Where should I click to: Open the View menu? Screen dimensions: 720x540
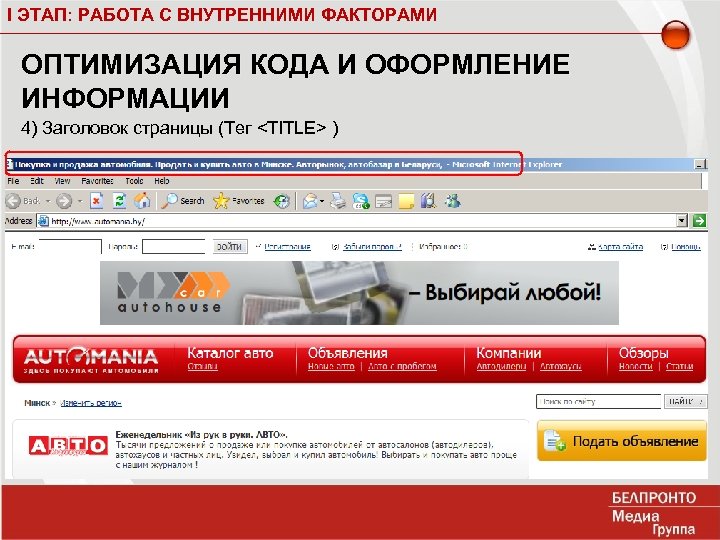click(62, 181)
